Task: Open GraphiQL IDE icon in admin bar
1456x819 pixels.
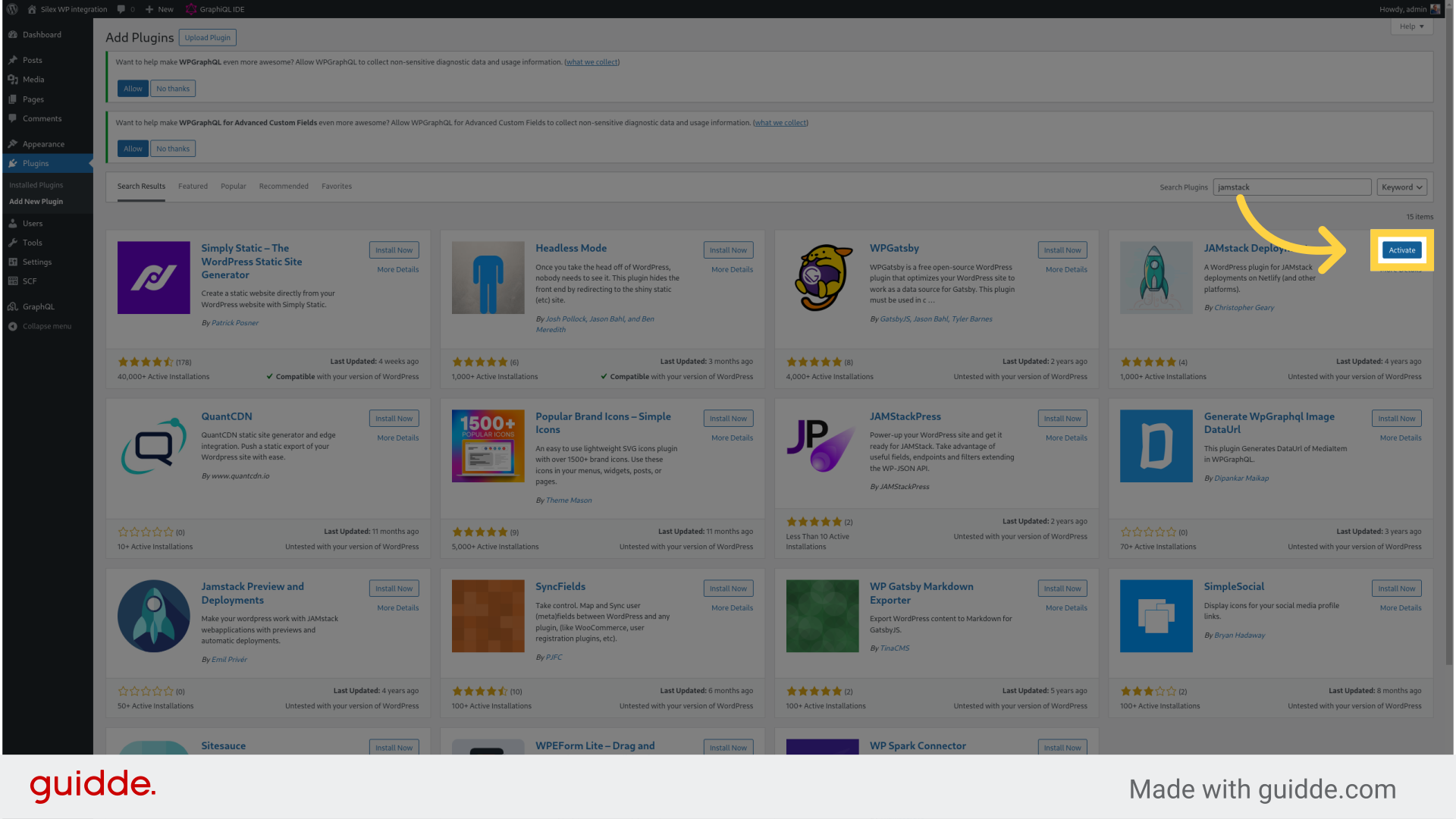Action: pyautogui.click(x=191, y=9)
